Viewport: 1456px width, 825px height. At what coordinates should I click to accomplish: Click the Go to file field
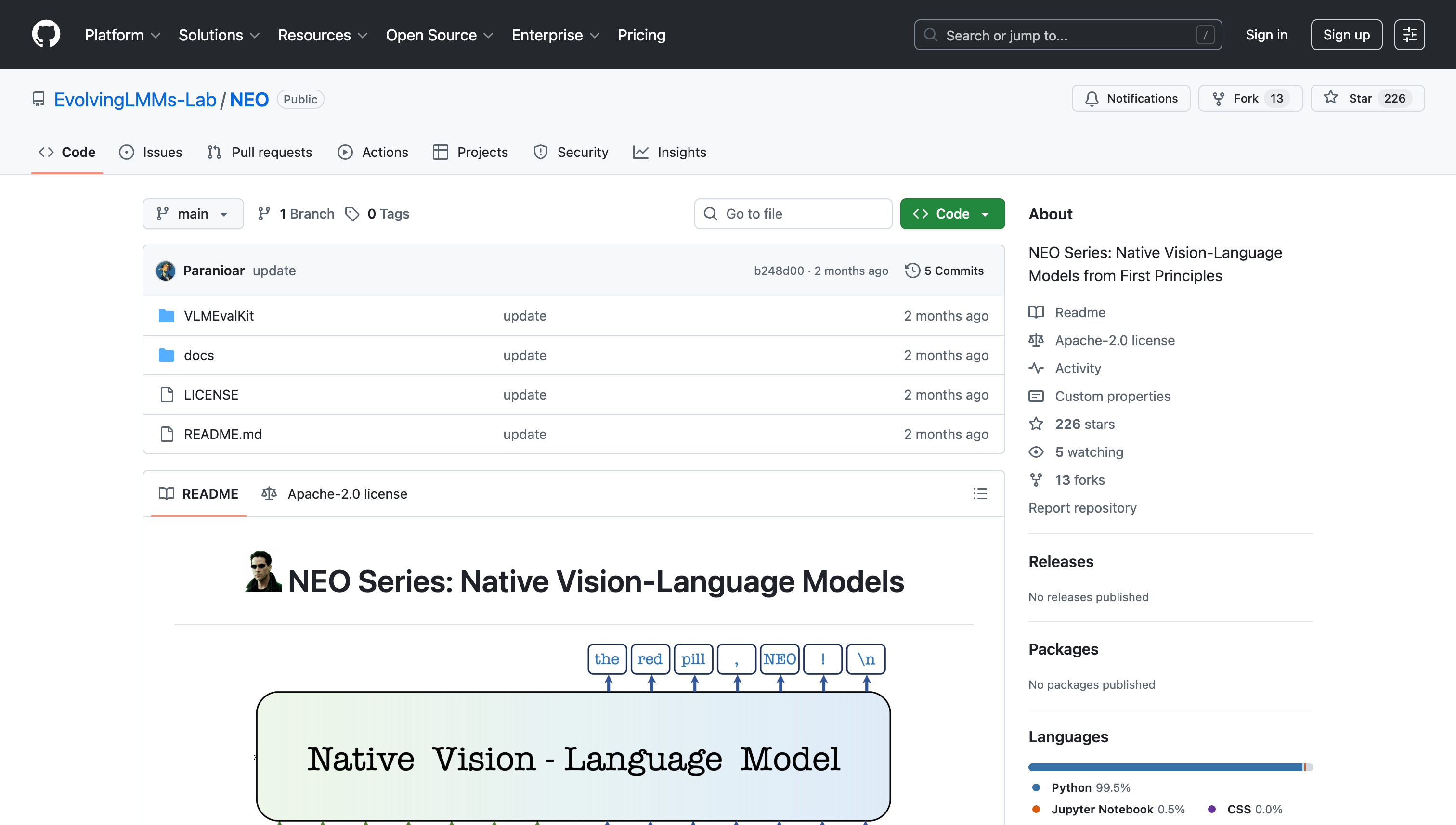tap(793, 214)
